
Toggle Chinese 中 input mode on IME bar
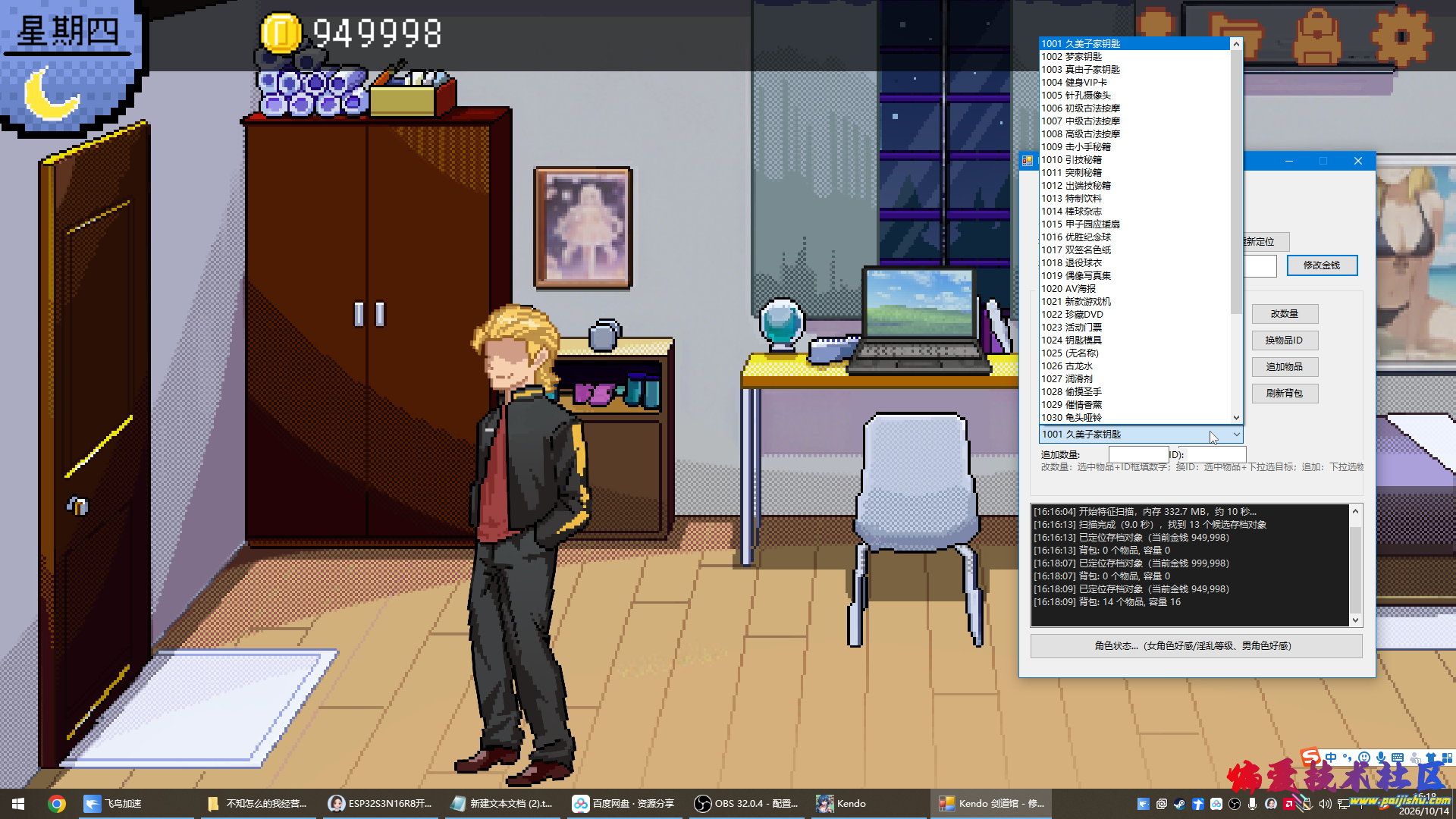click(x=1331, y=757)
